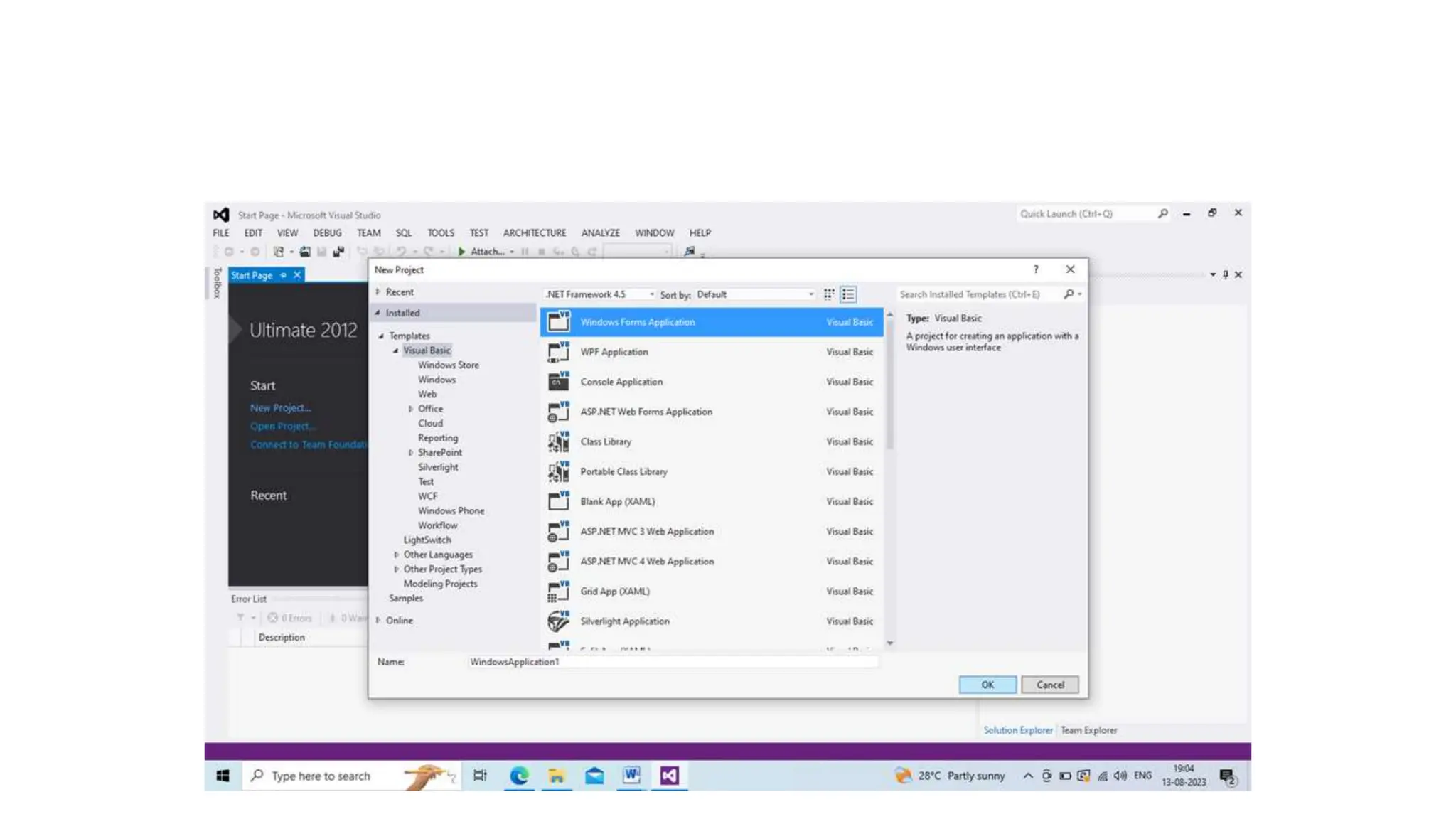Open Microsoft Edge from taskbar

point(519,776)
